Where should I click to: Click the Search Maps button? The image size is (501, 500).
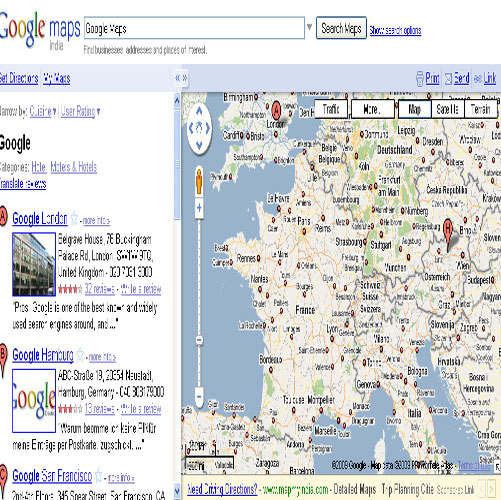point(341,28)
